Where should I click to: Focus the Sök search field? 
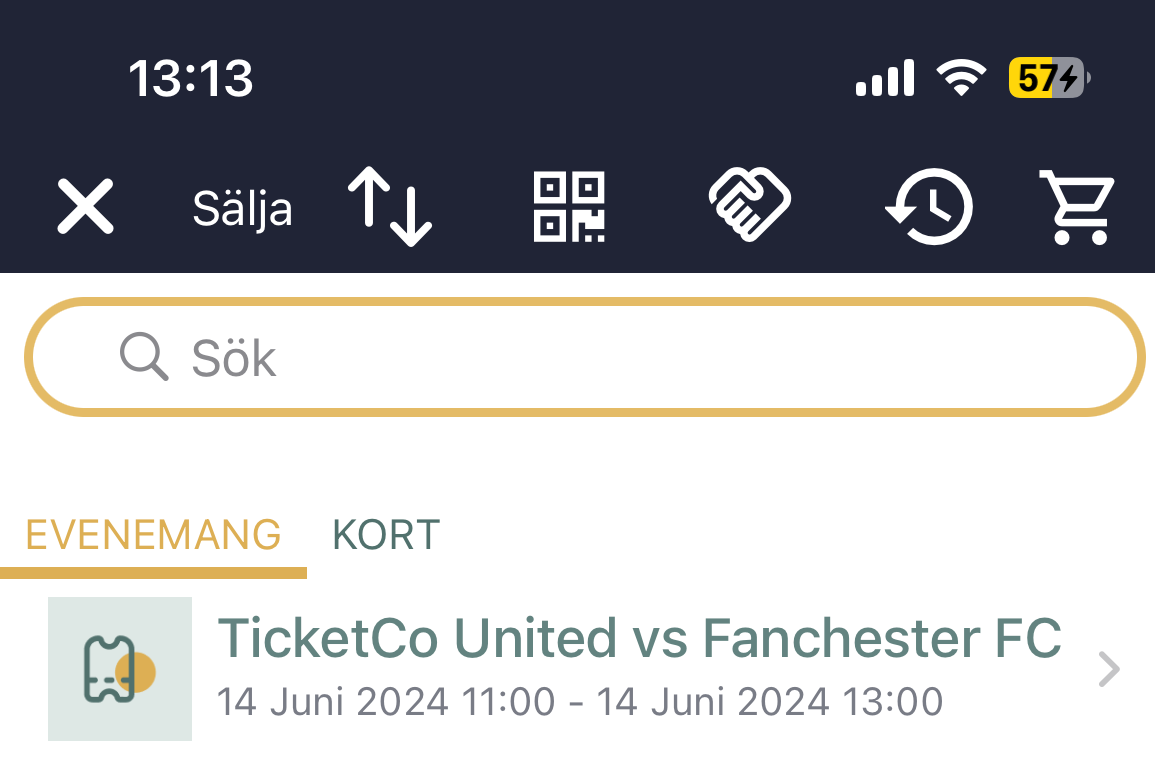point(585,357)
